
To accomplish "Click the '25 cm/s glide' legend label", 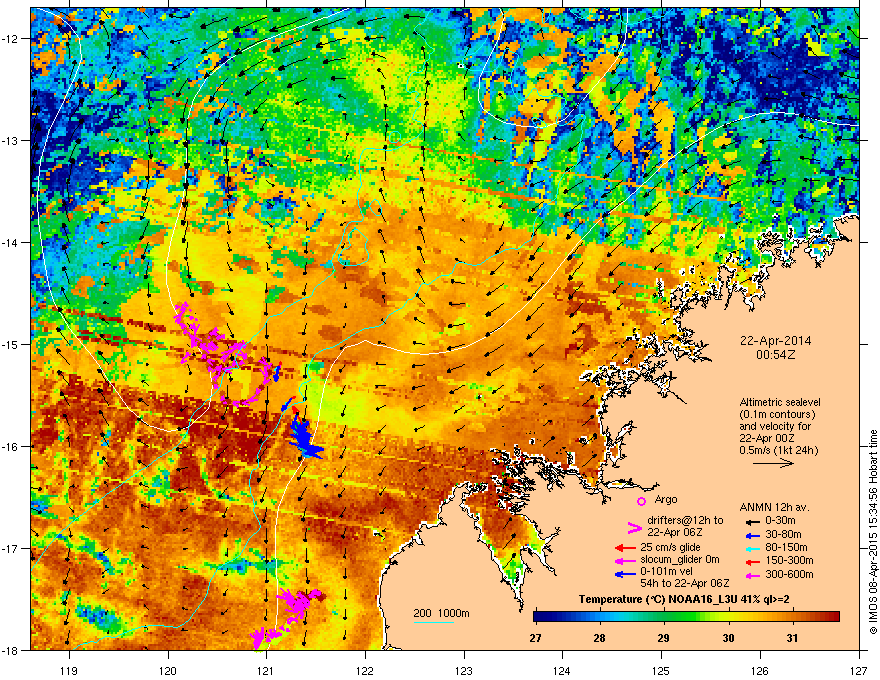I will click(x=670, y=547).
